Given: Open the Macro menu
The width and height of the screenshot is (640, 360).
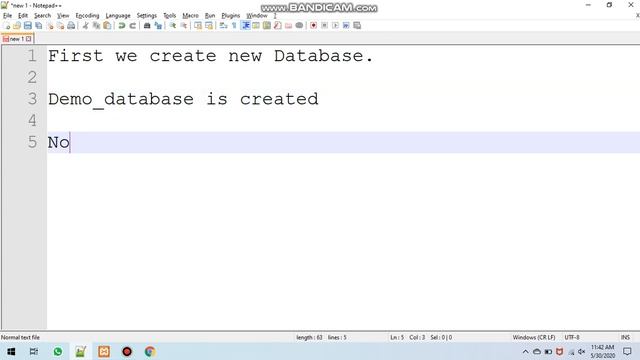Looking at the screenshot, I should coord(190,16).
